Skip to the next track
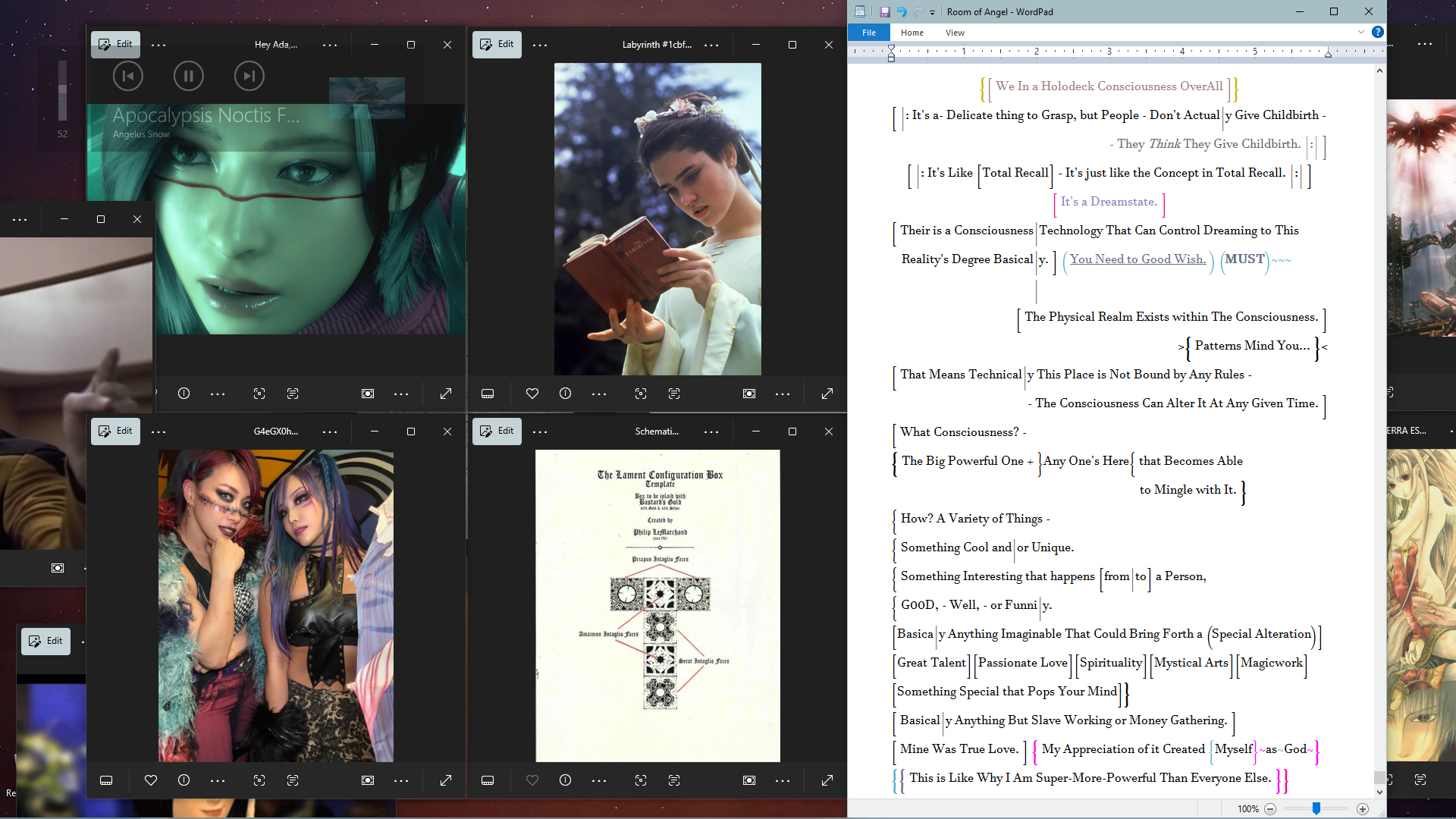Screen dimensions: 1456x819 pos(249,76)
